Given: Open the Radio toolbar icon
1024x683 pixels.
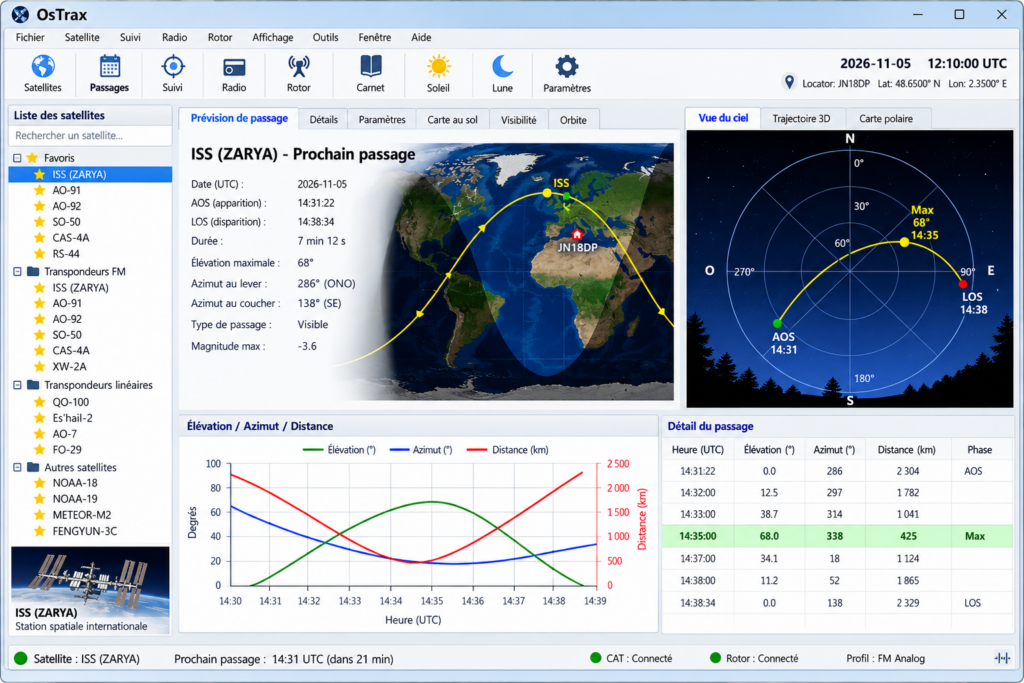Looking at the screenshot, I should (234, 67).
